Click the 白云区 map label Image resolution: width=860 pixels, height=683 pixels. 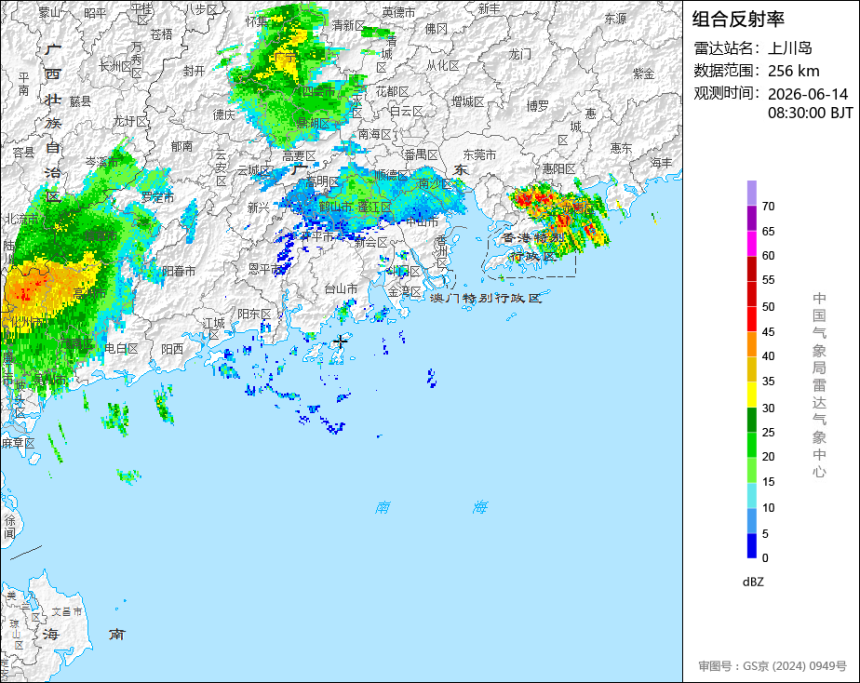[406, 111]
